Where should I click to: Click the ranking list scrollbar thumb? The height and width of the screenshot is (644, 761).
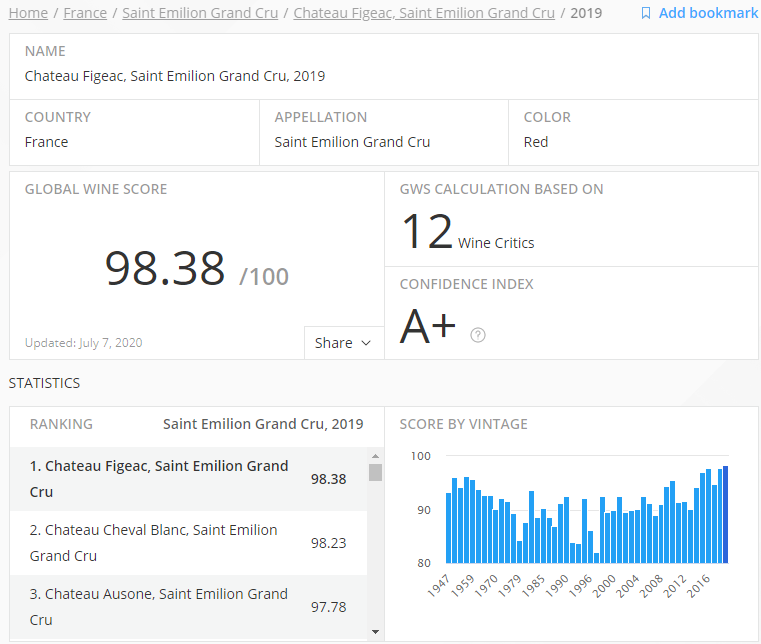click(375, 472)
